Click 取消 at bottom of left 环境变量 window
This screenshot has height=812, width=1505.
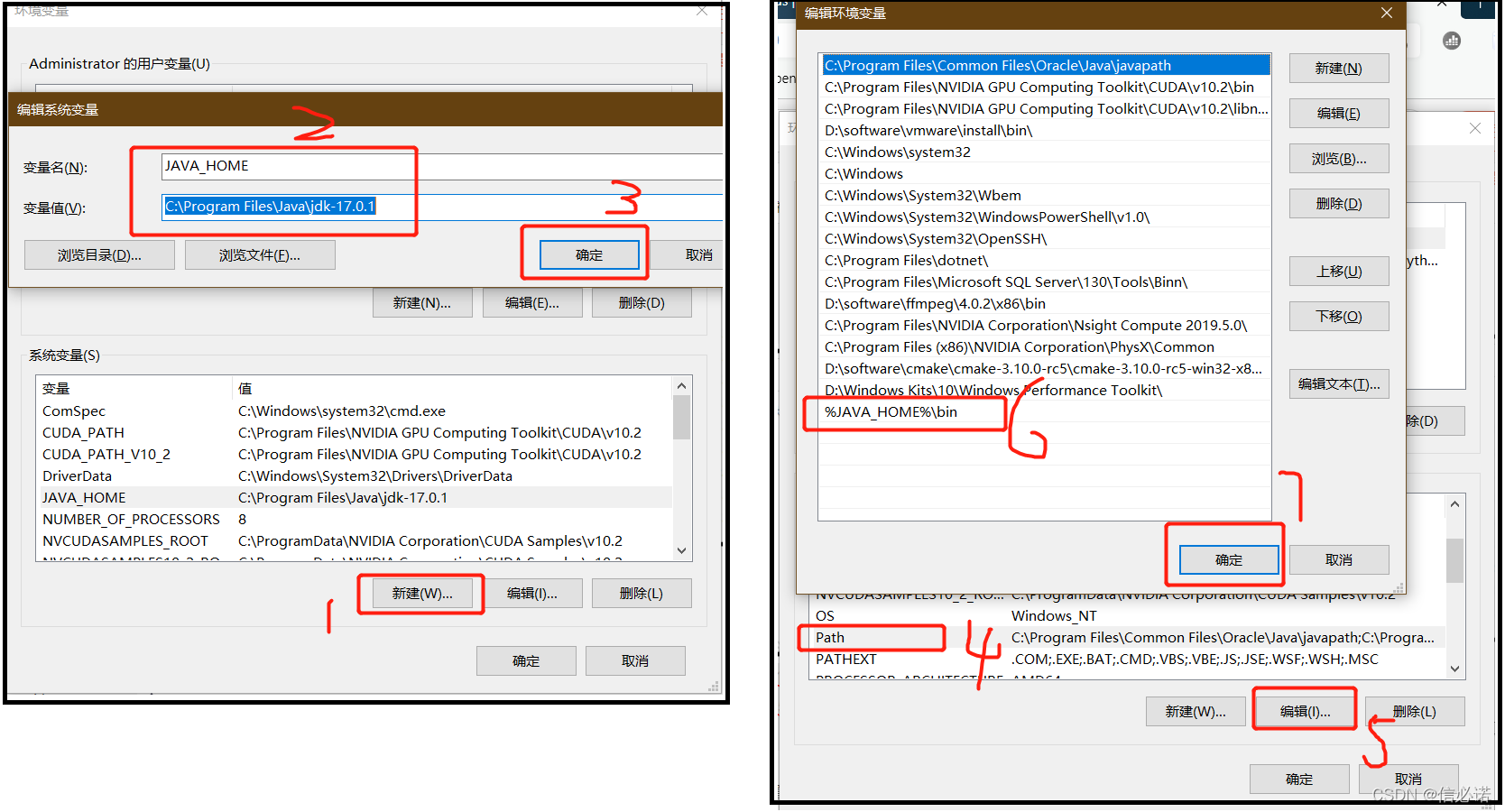(635, 661)
